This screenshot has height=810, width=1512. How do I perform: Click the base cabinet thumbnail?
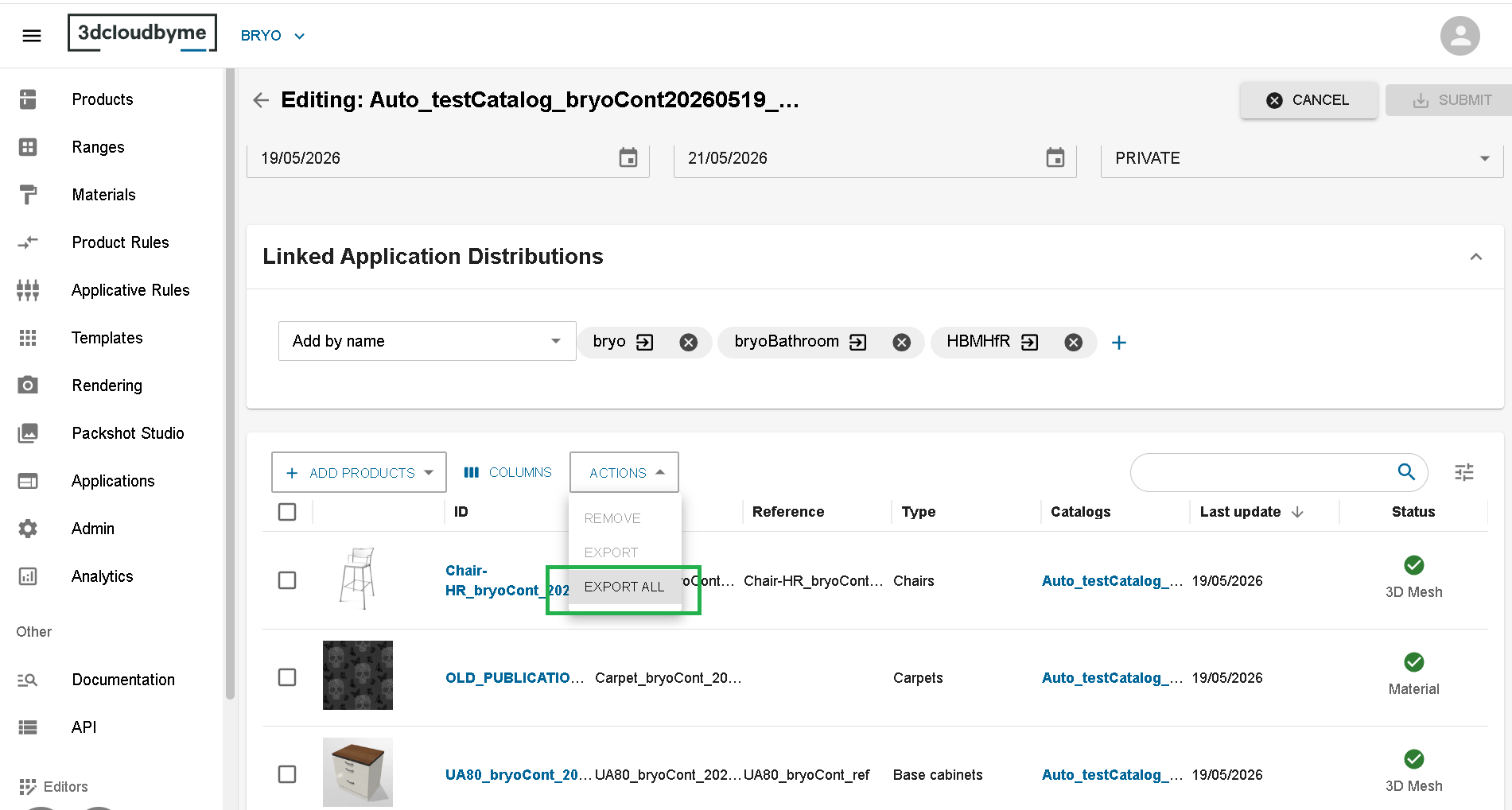tap(358, 773)
